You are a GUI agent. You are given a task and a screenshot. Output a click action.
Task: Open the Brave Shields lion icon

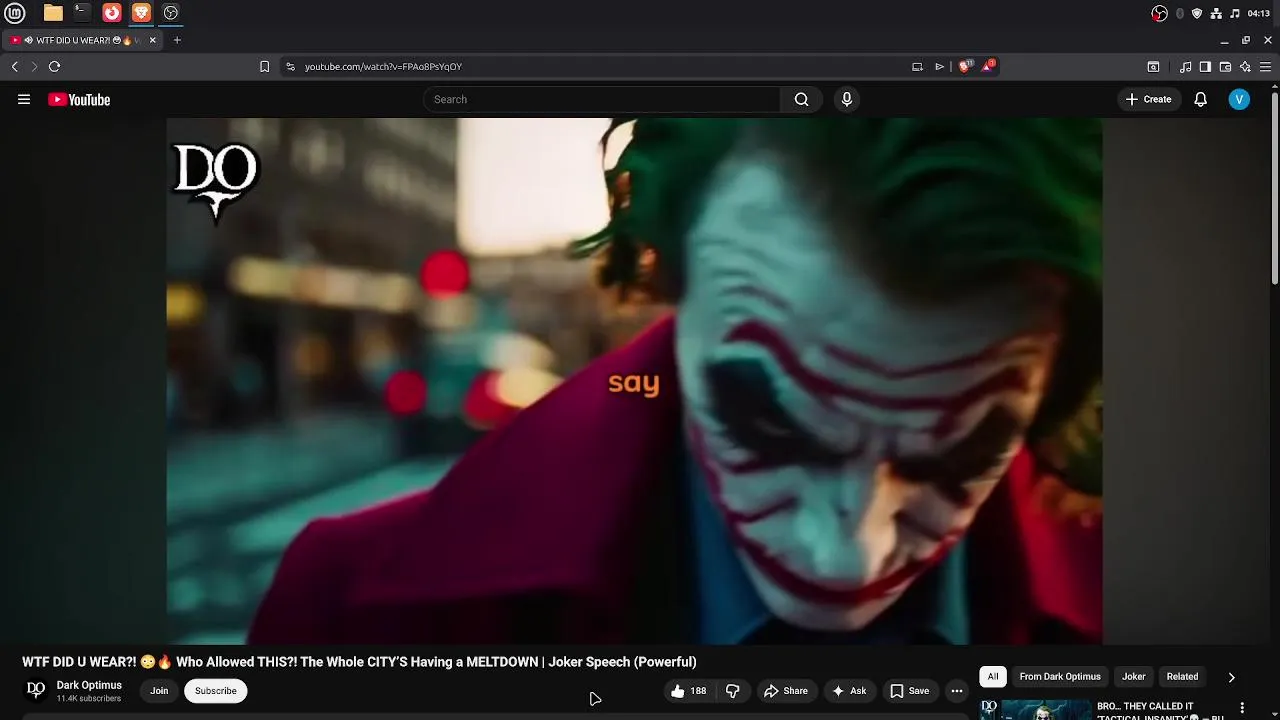[x=965, y=66]
